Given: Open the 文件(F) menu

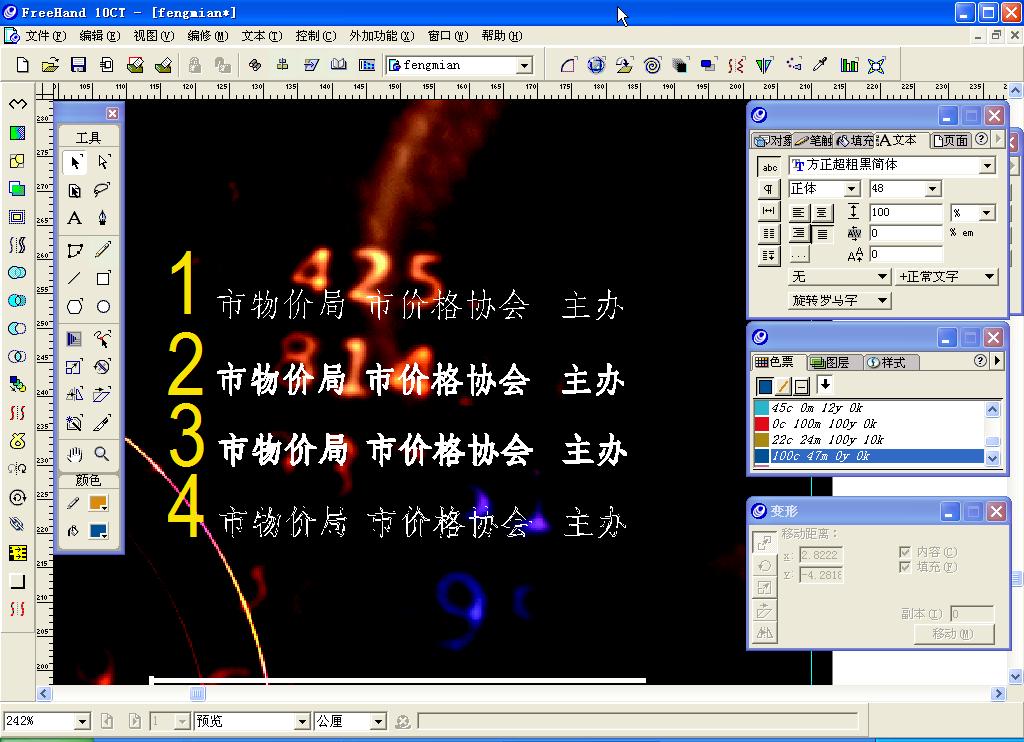Looking at the screenshot, I should pos(45,36).
